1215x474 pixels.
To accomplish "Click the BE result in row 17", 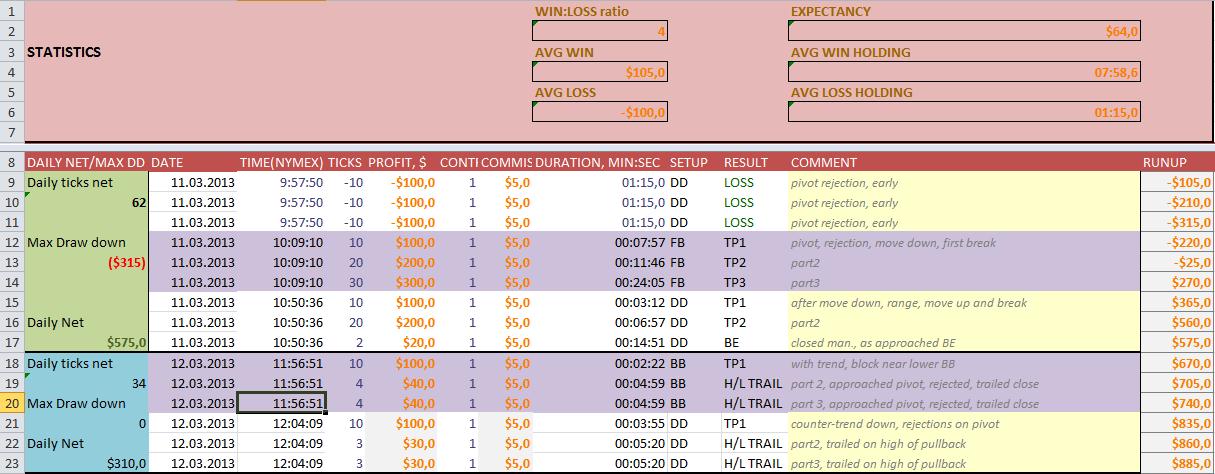I will click(x=755, y=343).
